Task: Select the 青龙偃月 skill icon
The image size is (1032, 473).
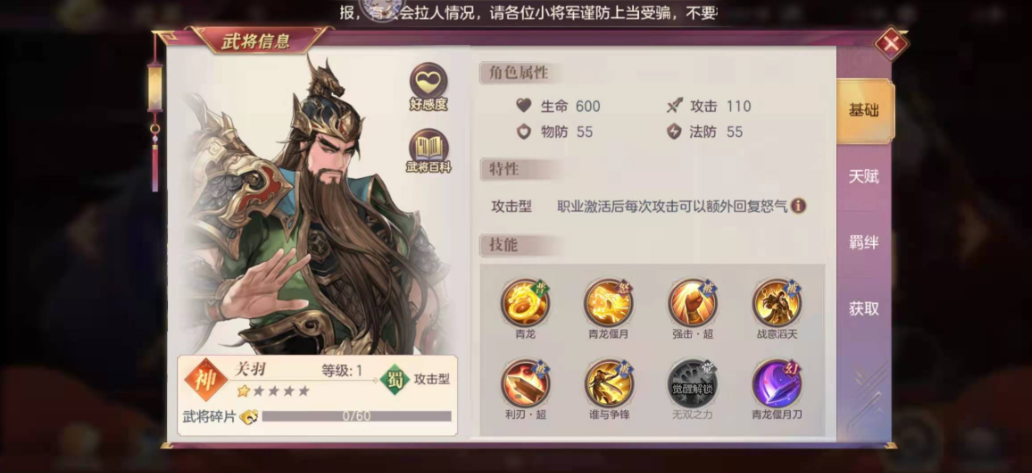Action: (609, 303)
